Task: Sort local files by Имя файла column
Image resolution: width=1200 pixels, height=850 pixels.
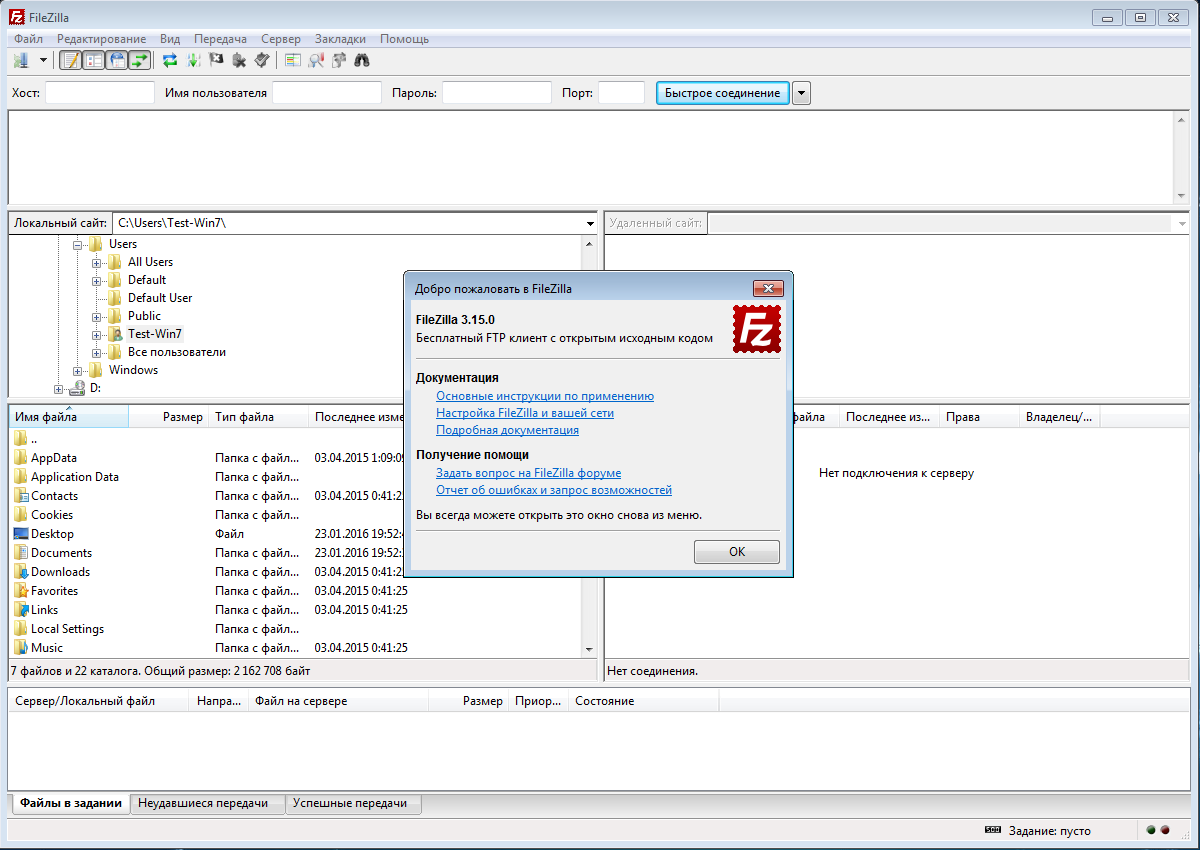Action: click(x=69, y=417)
